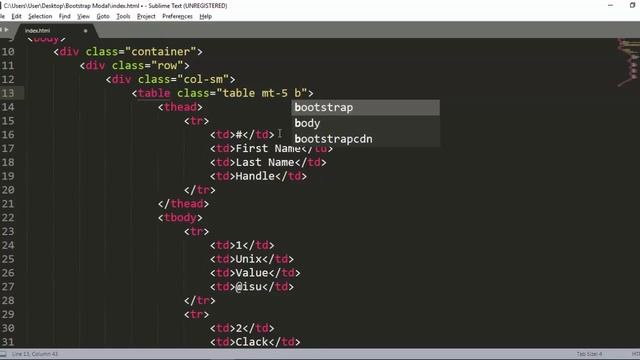Viewport: 640px width, 360px height.
Task: Open the Find menu
Action: 64,16
